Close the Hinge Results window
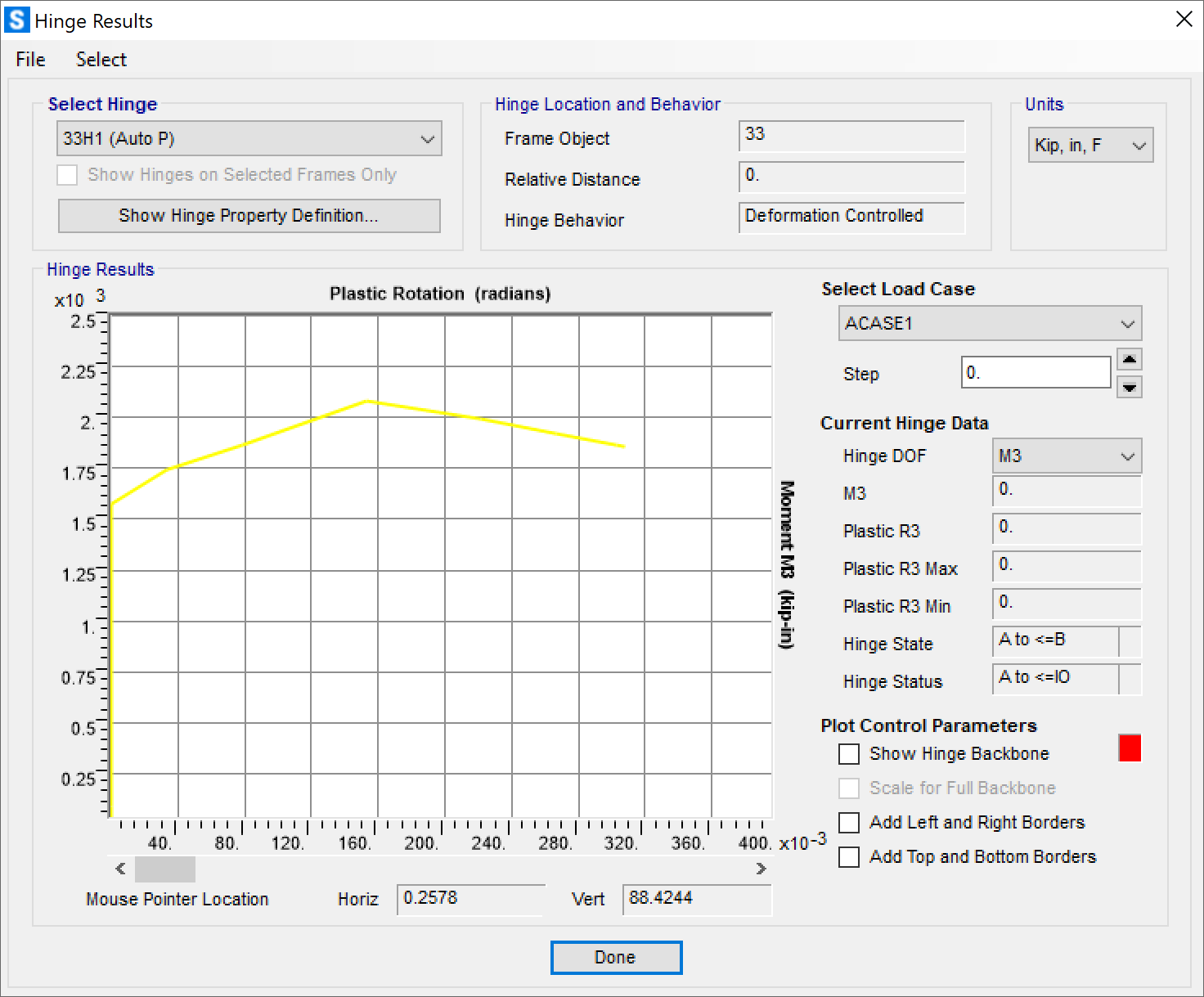Image resolution: width=1204 pixels, height=997 pixels. pyautogui.click(x=1184, y=20)
